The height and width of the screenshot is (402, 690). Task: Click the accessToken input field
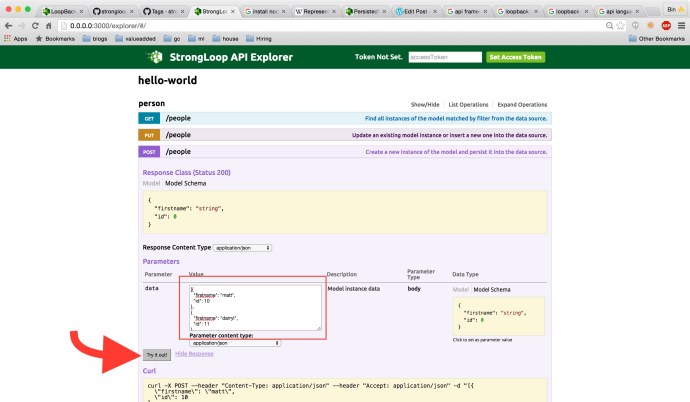(445, 57)
